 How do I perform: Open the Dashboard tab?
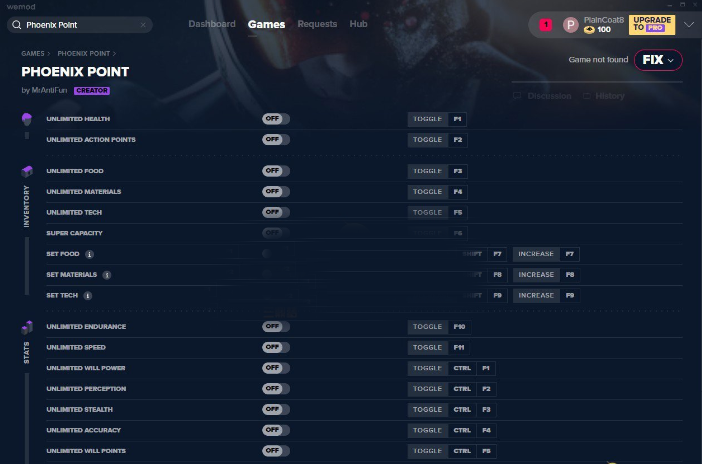(212, 24)
